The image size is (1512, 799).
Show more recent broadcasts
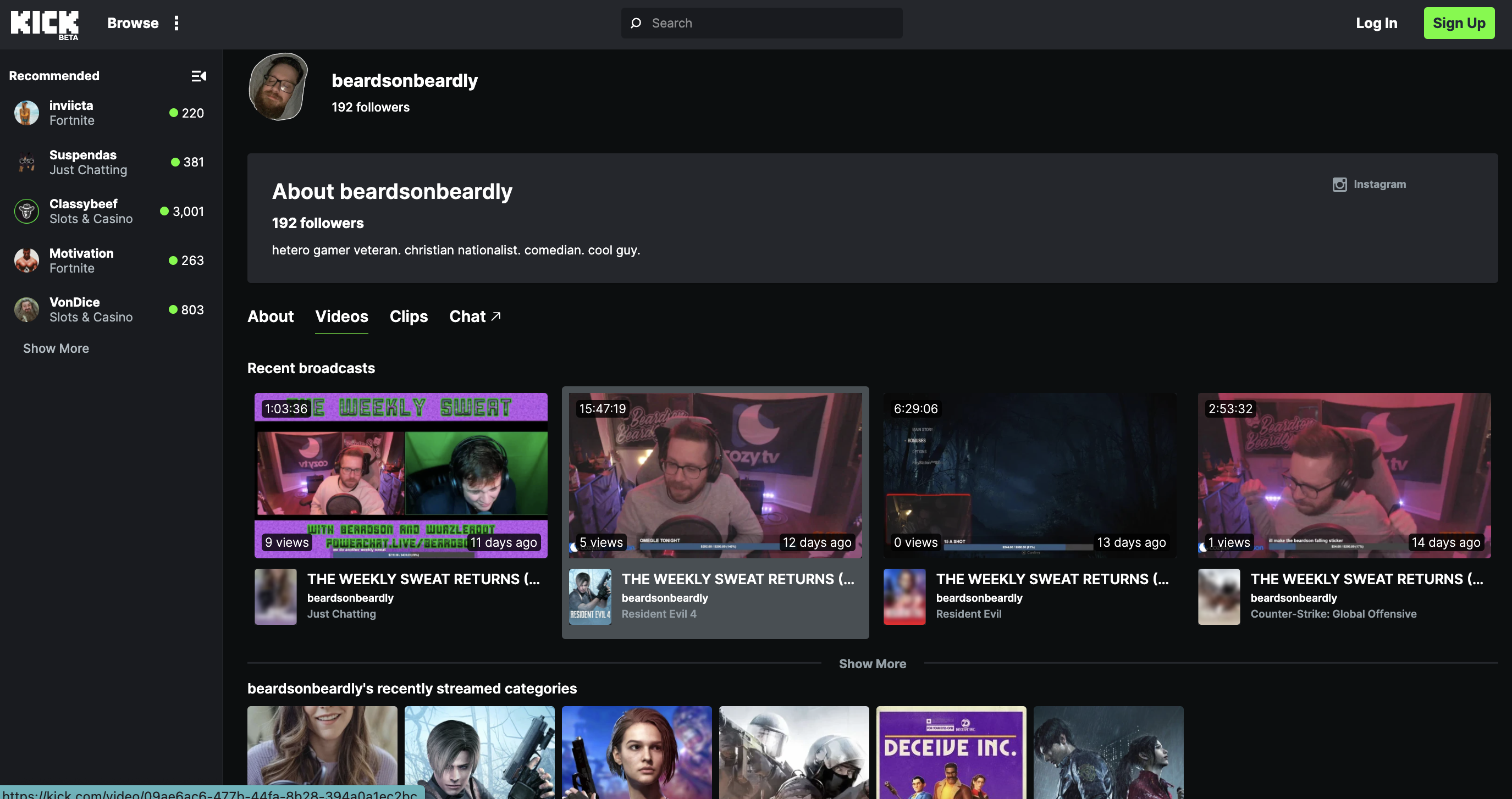pos(872,663)
